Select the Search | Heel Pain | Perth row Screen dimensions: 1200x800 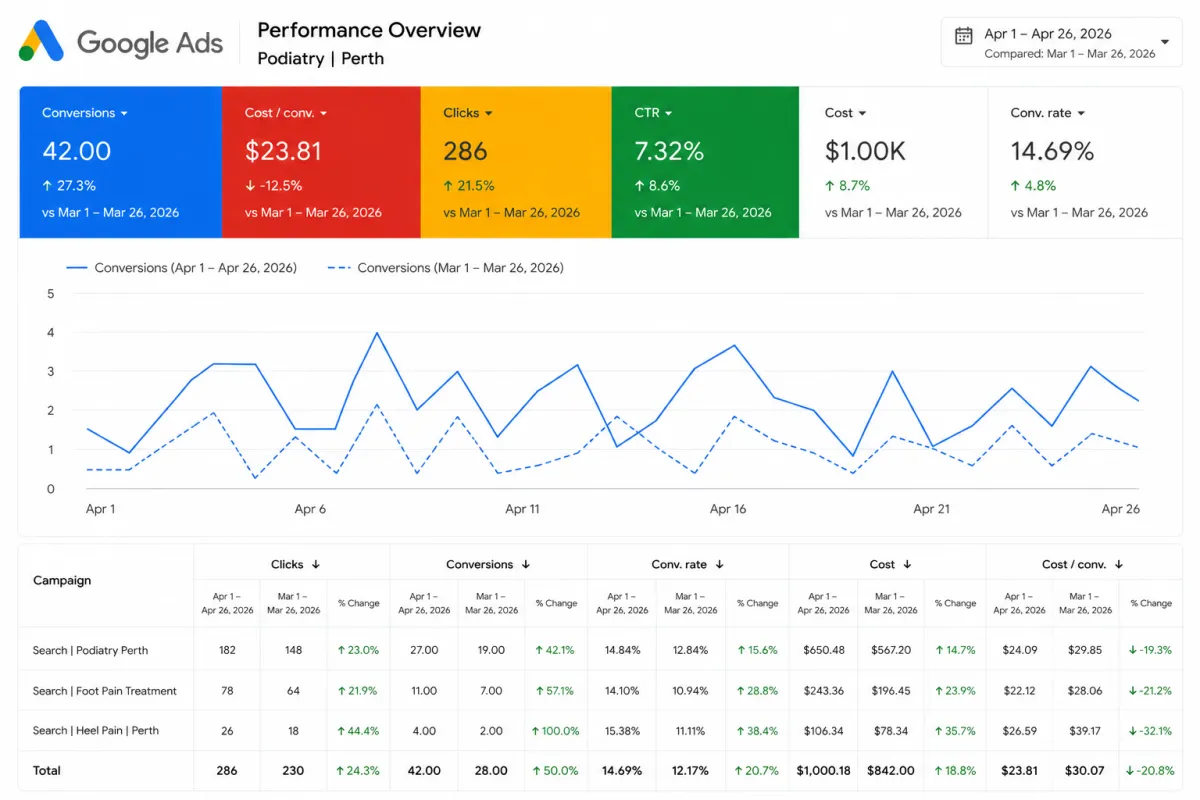tap(600, 731)
